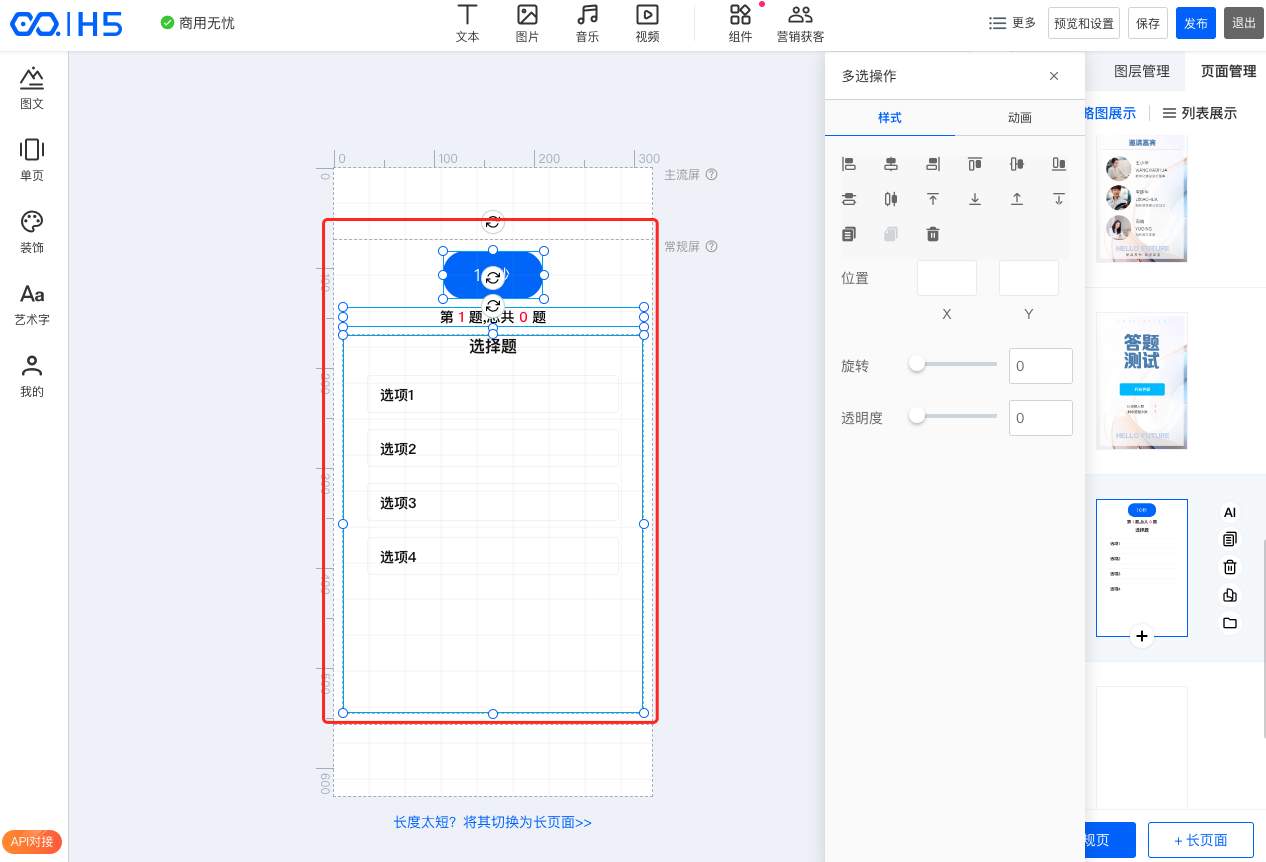Screen dimensions: 1266x862
Task: Align selected elements to the top edge
Action: 975,164
